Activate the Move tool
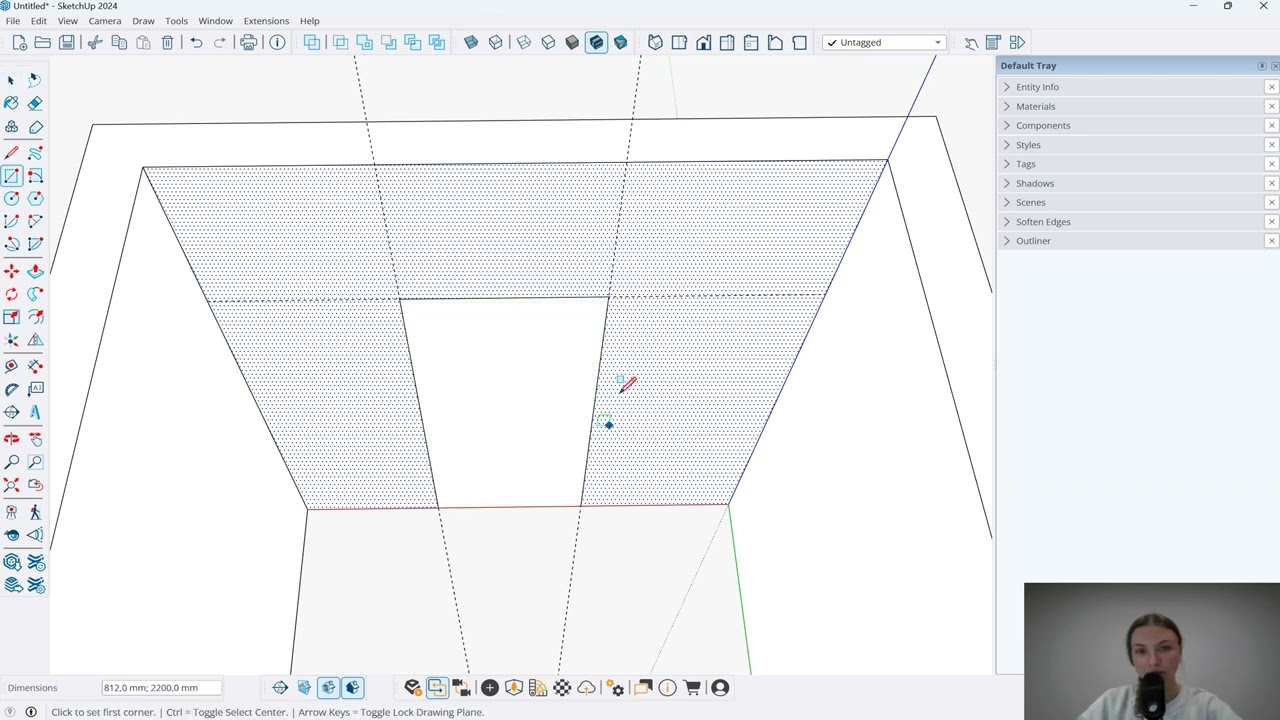The width and height of the screenshot is (1280, 720). [11, 270]
